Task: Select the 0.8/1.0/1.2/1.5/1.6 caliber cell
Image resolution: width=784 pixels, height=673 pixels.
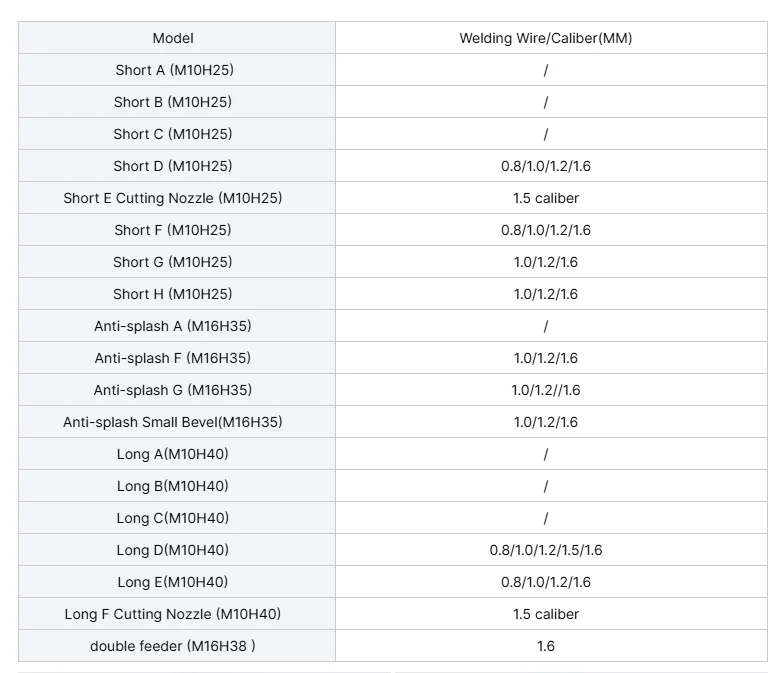Action: pyautogui.click(x=551, y=550)
